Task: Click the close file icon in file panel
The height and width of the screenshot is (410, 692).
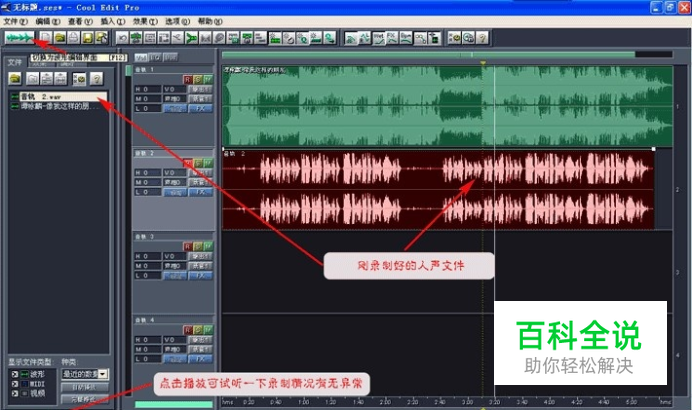Action: [x=32, y=79]
